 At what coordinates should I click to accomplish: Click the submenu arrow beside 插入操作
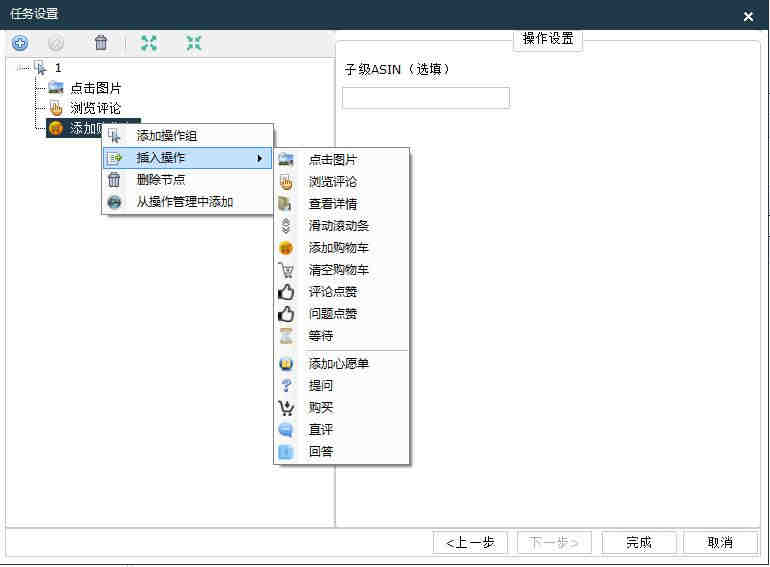coord(260,158)
